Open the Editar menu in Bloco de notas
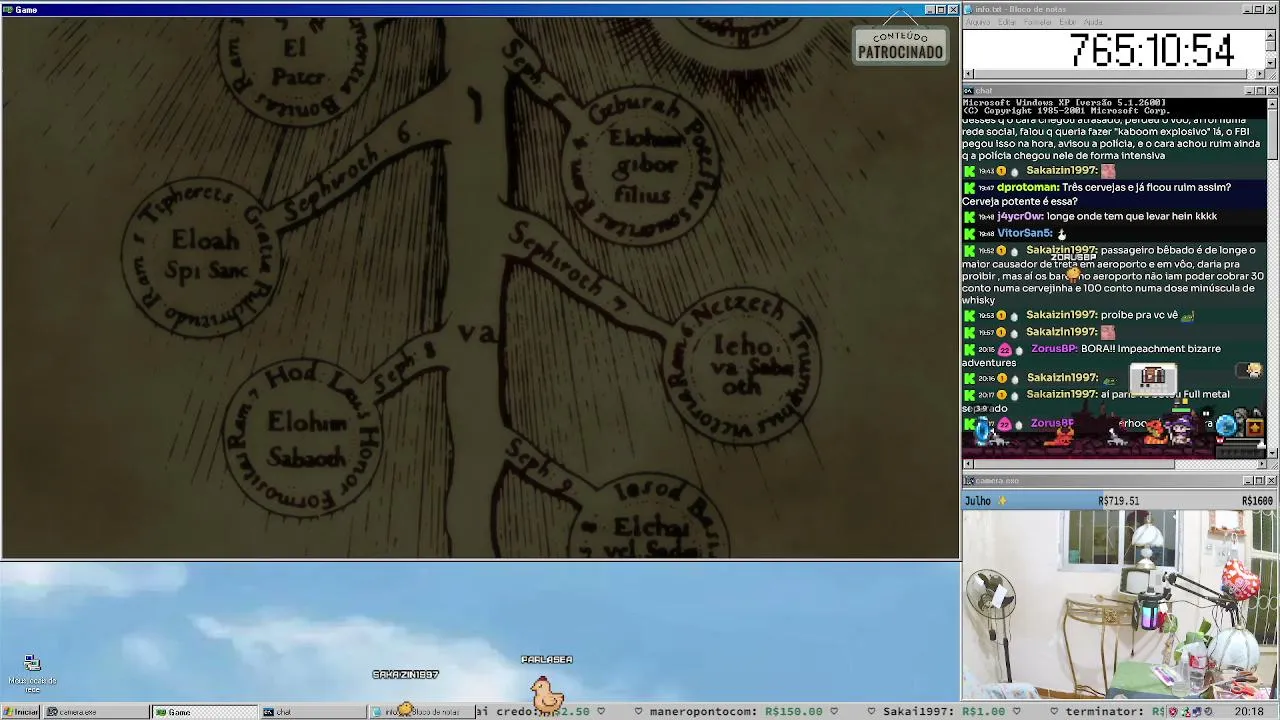The height and width of the screenshot is (720, 1280). (x=1007, y=22)
